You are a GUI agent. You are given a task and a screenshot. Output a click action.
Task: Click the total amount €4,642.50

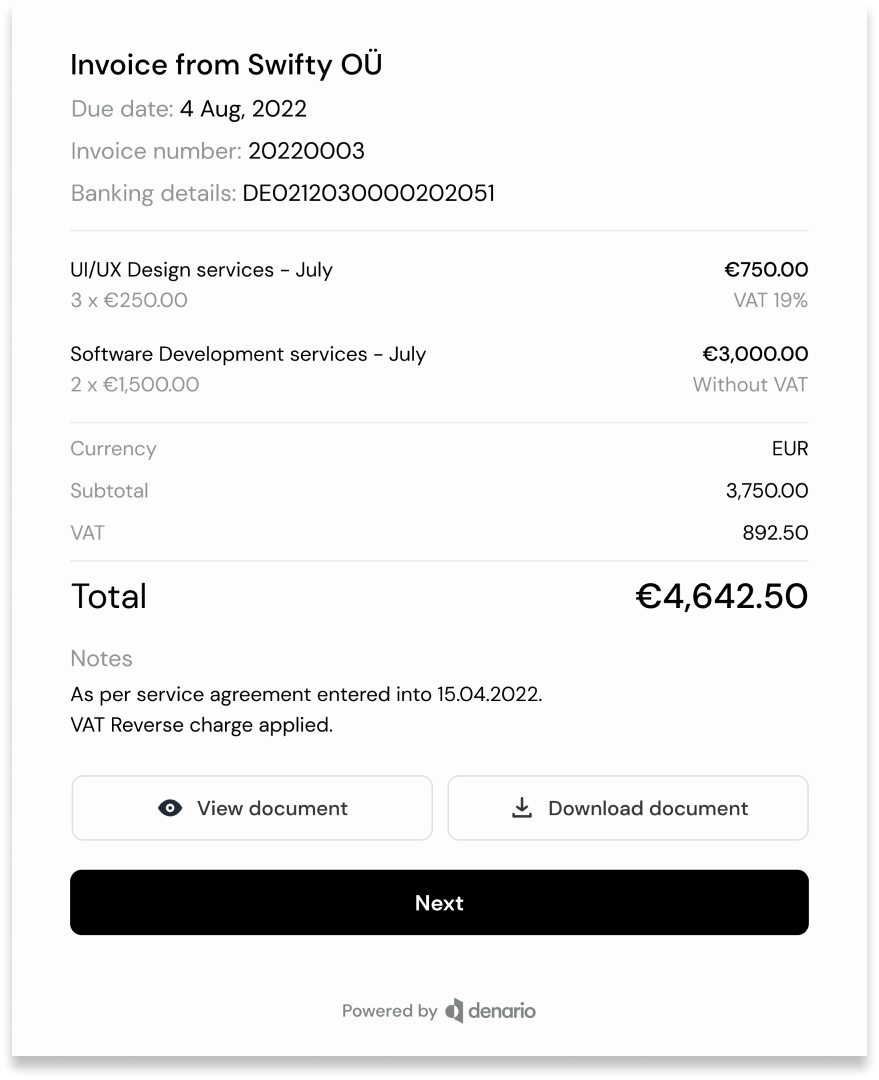click(721, 596)
